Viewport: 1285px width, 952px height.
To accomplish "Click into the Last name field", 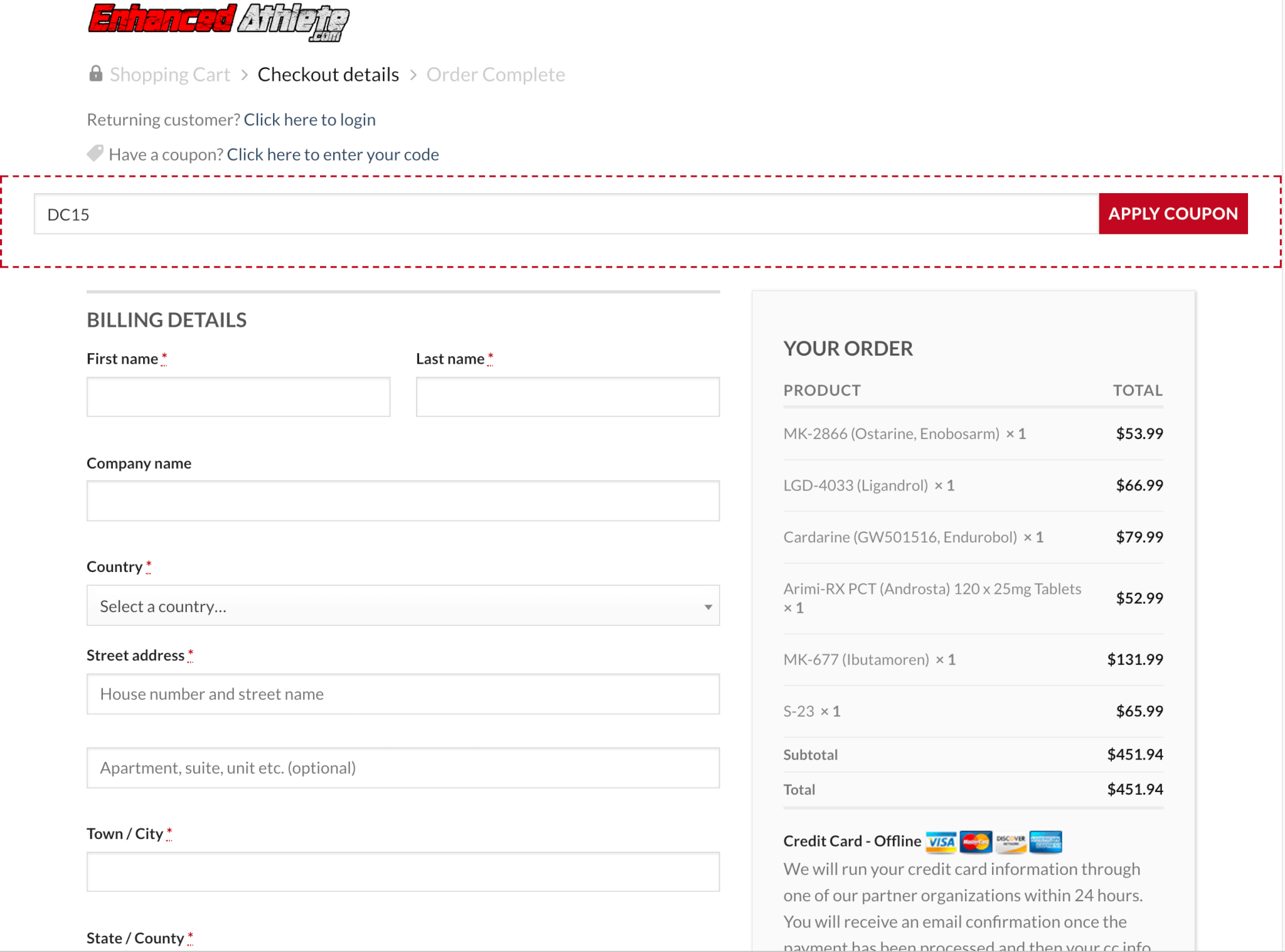I will click(568, 396).
